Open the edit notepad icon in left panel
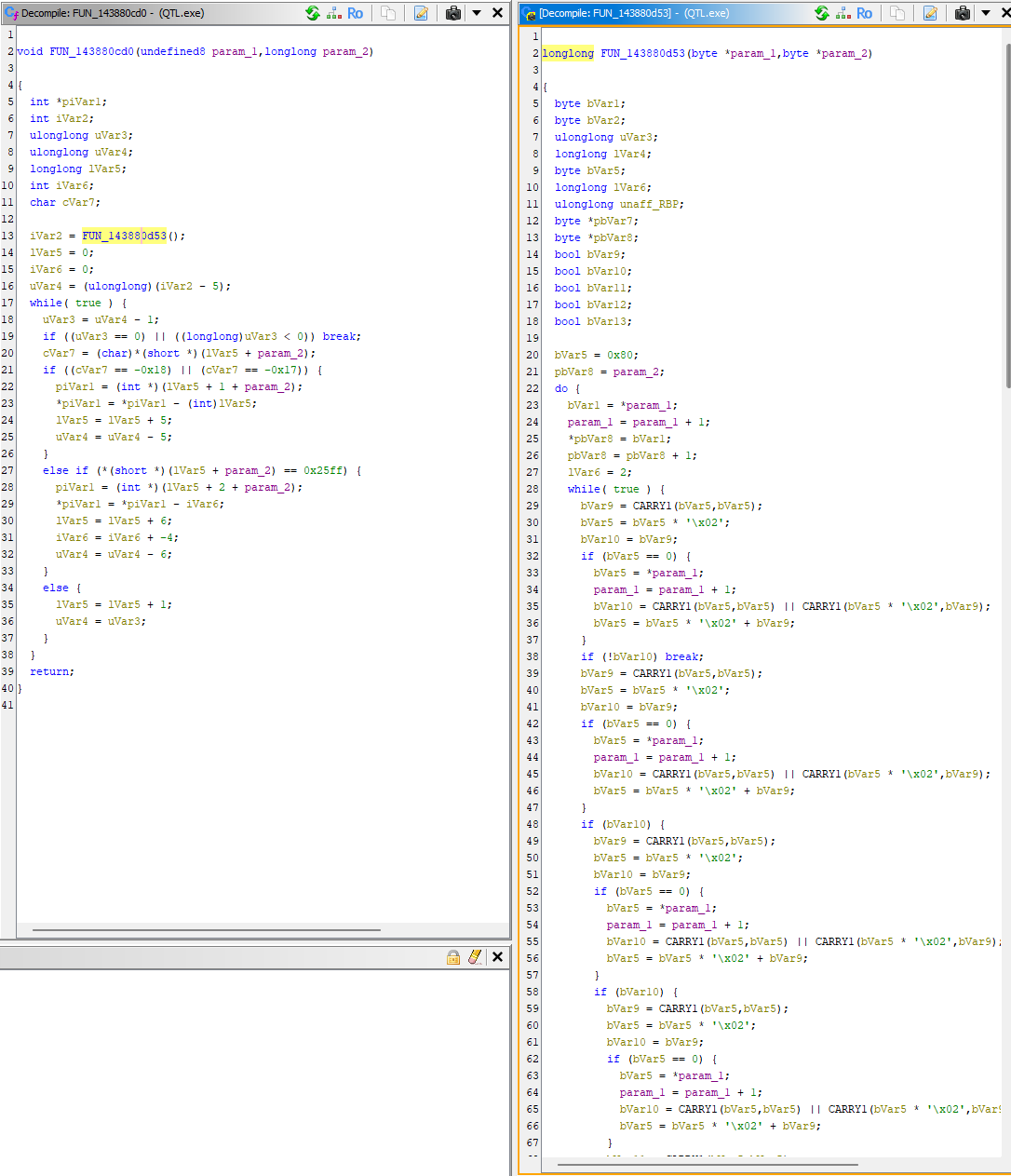The image size is (1011, 1176). (x=421, y=13)
